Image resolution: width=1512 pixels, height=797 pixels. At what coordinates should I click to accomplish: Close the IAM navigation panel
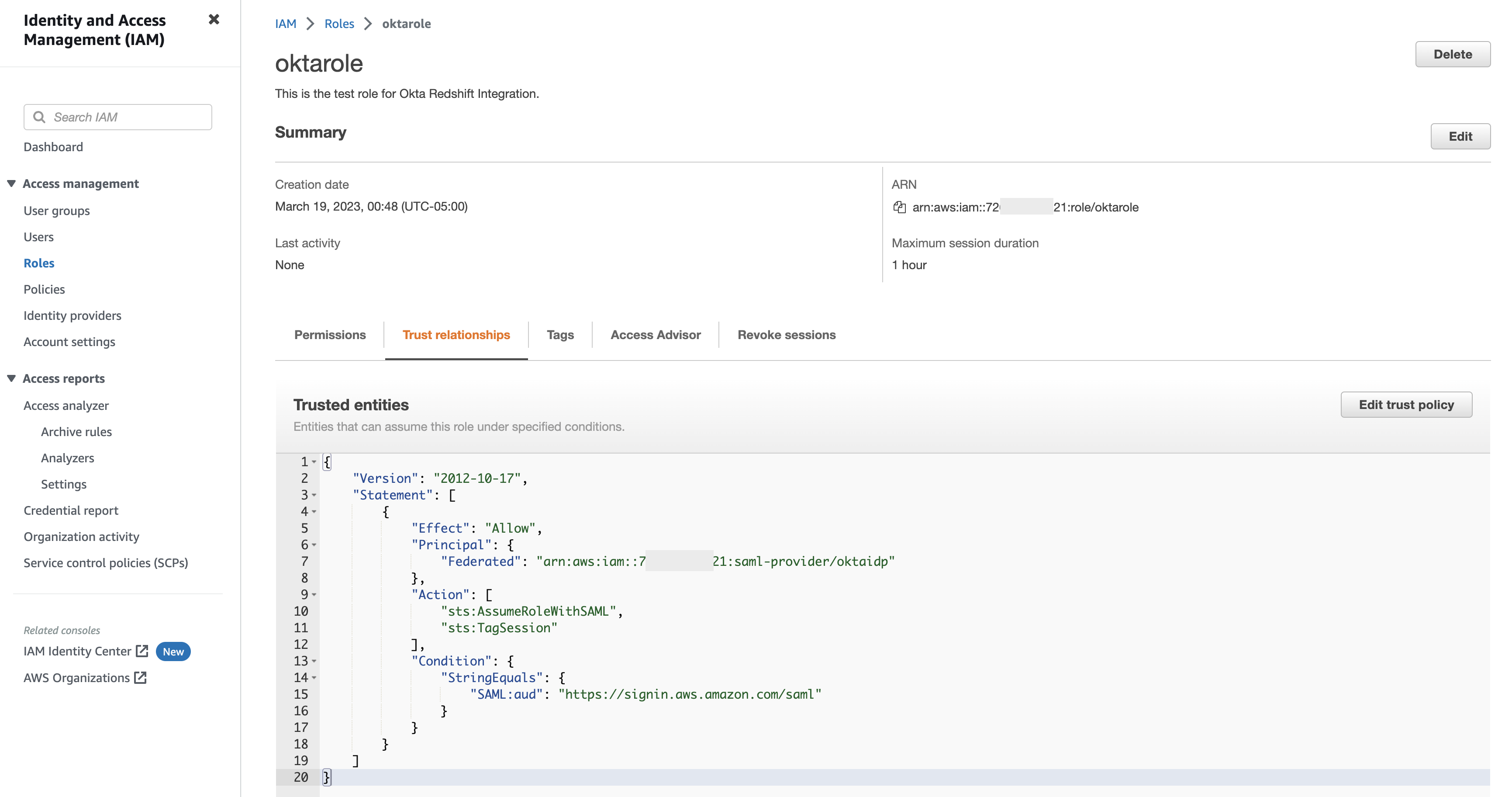click(x=214, y=19)
